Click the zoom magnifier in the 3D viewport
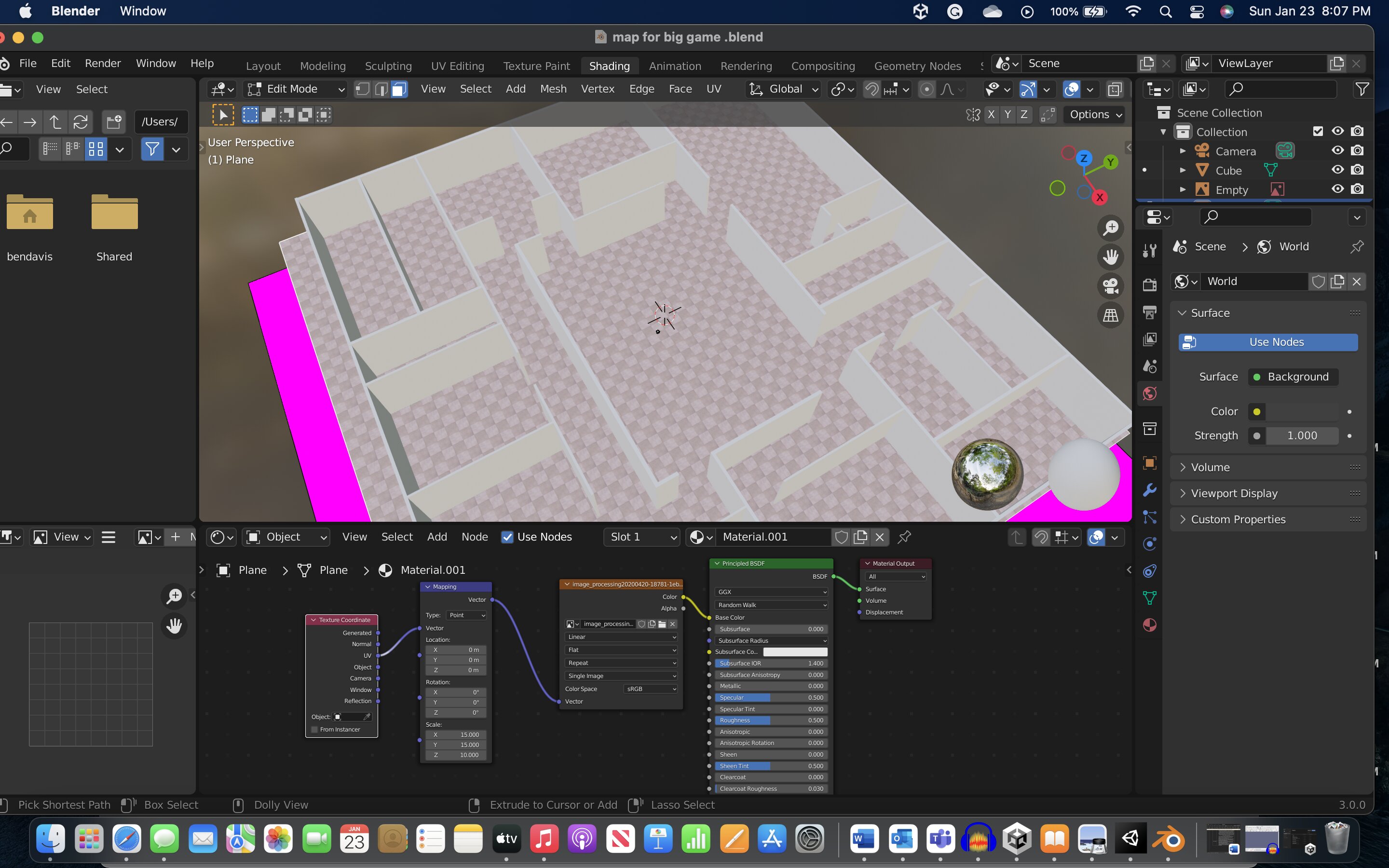The width and height of the screenshot is (1389, 868). coord(1111,228)
